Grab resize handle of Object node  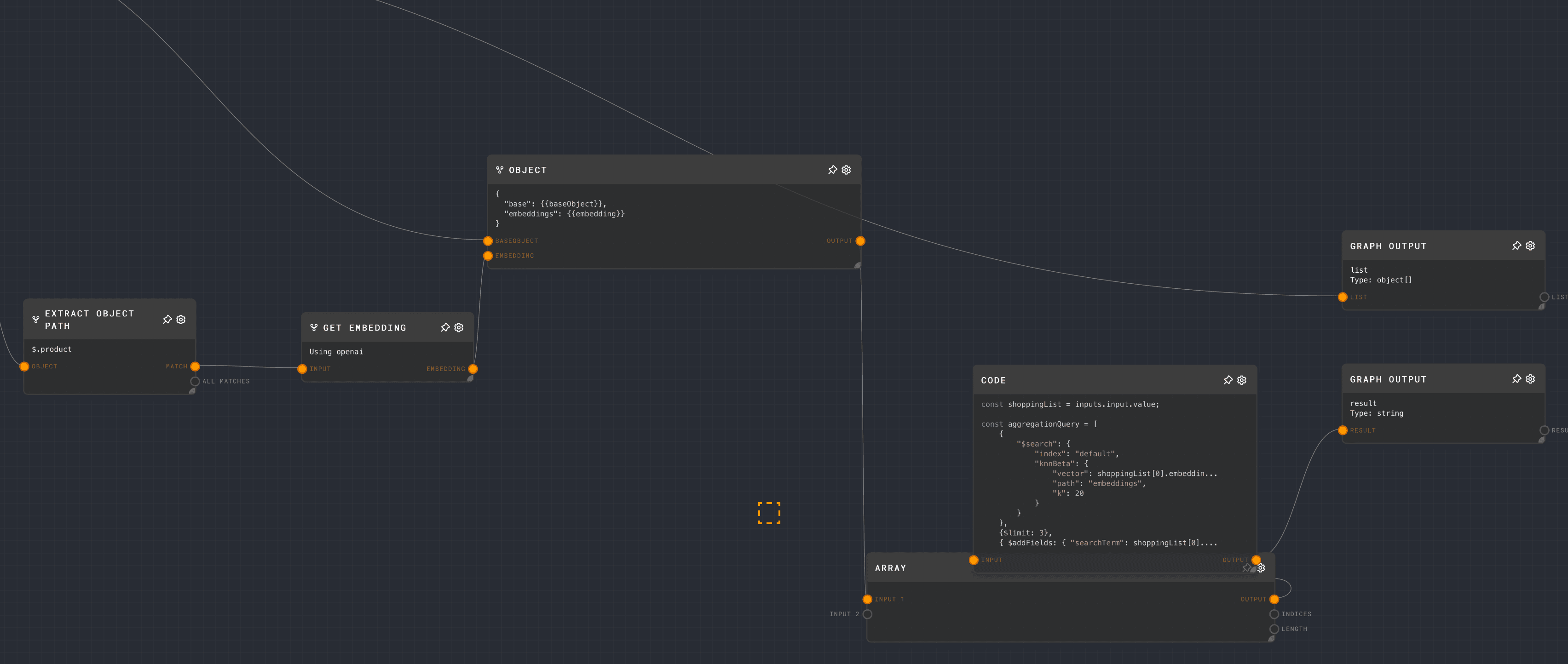click(858, 265)
